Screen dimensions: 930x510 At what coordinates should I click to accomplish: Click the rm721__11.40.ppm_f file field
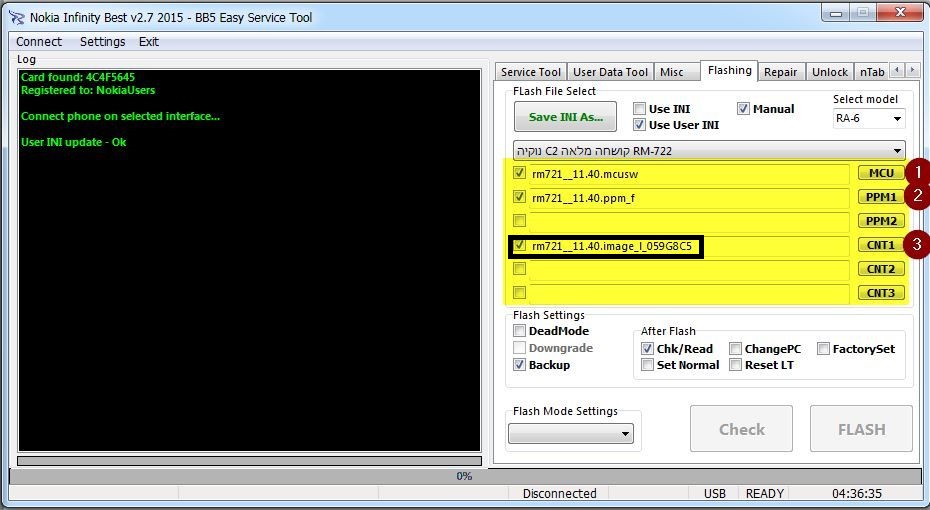pyautogui.click(x=689, y=197)
